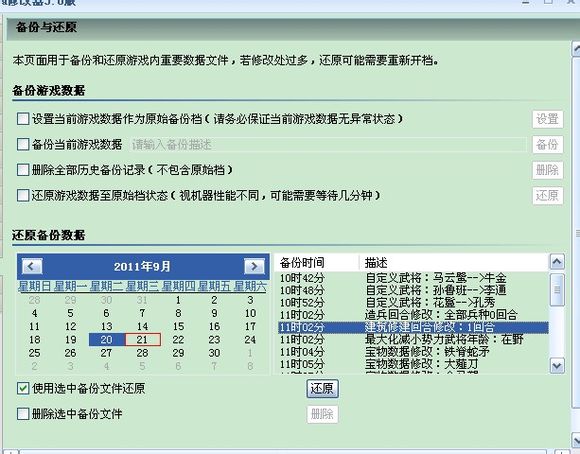Click the 备份 button beside description field
This screenshot has width=580, height=454.
[x=547, y=144]
